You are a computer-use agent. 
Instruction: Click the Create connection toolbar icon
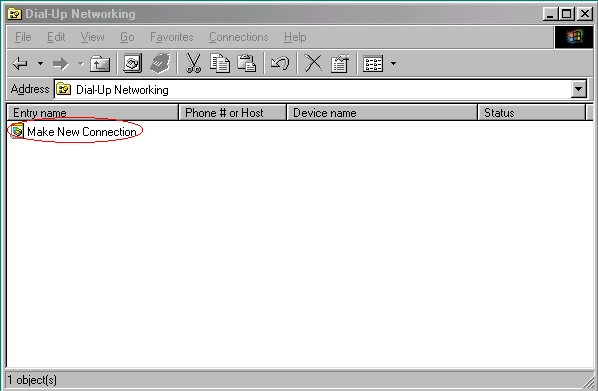(132, 63)
